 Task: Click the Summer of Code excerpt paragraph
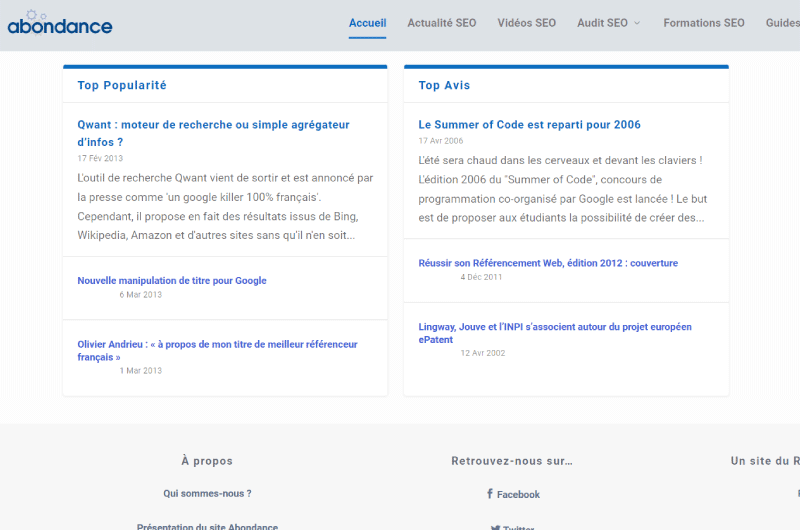click(563, 189)
